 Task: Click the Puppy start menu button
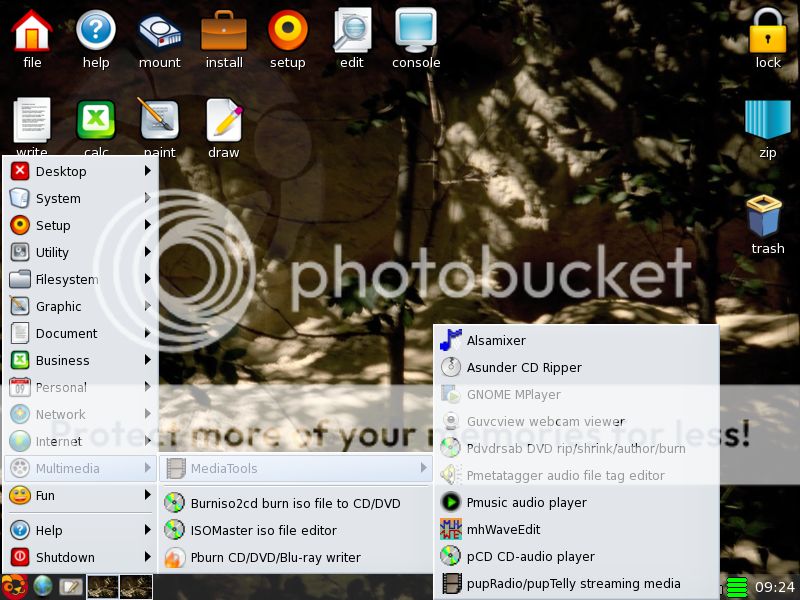click(x=14, y=587)
